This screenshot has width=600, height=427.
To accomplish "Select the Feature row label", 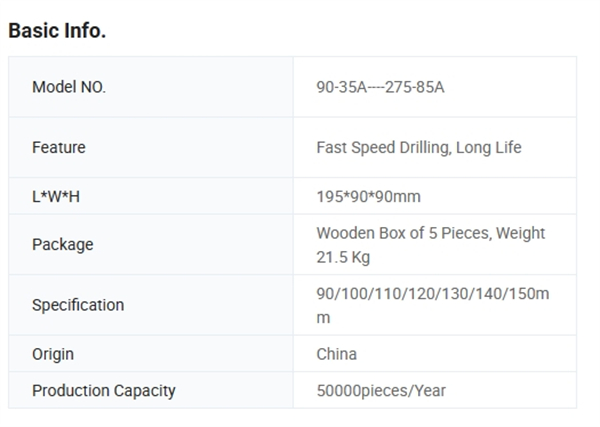I will tap(59, 147).
